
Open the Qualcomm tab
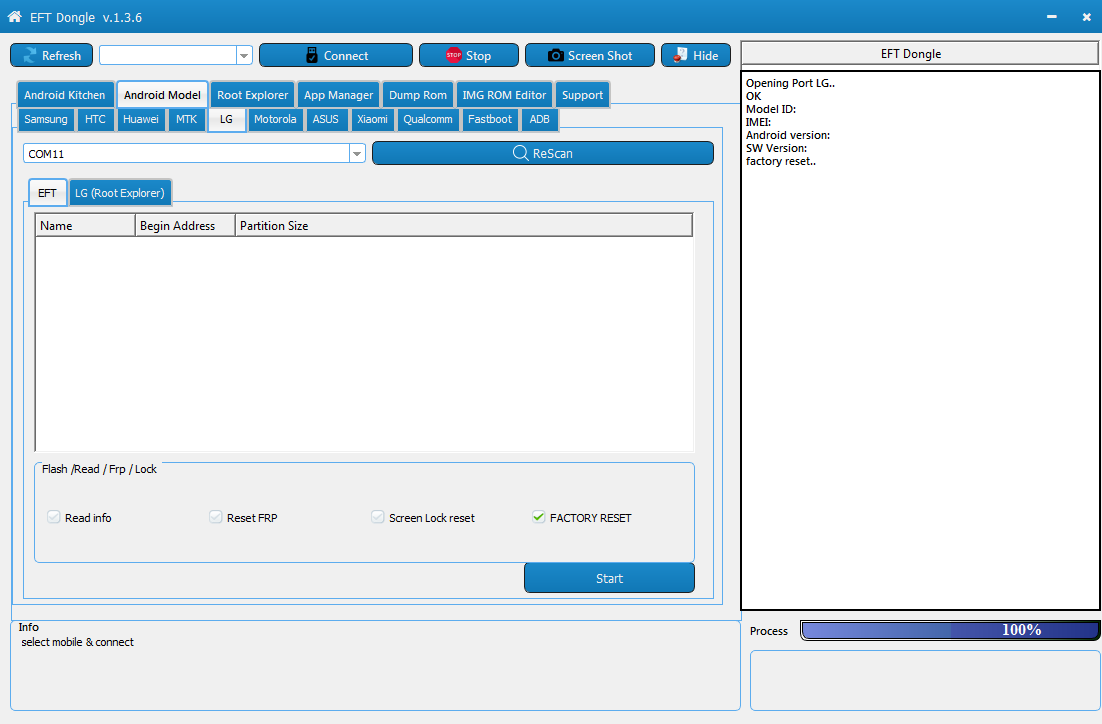coord(428,119)
